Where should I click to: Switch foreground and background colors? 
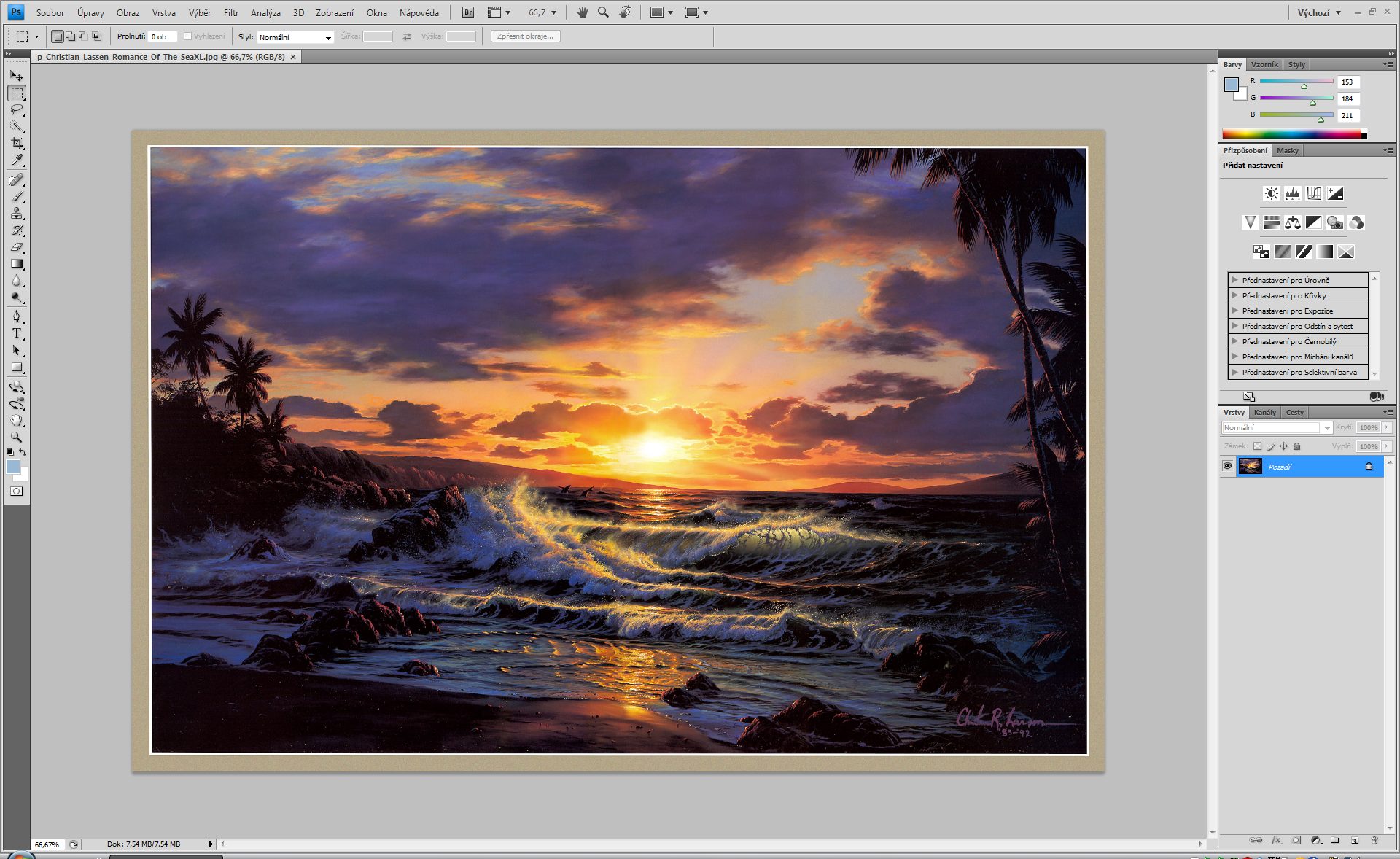point(23,453)
